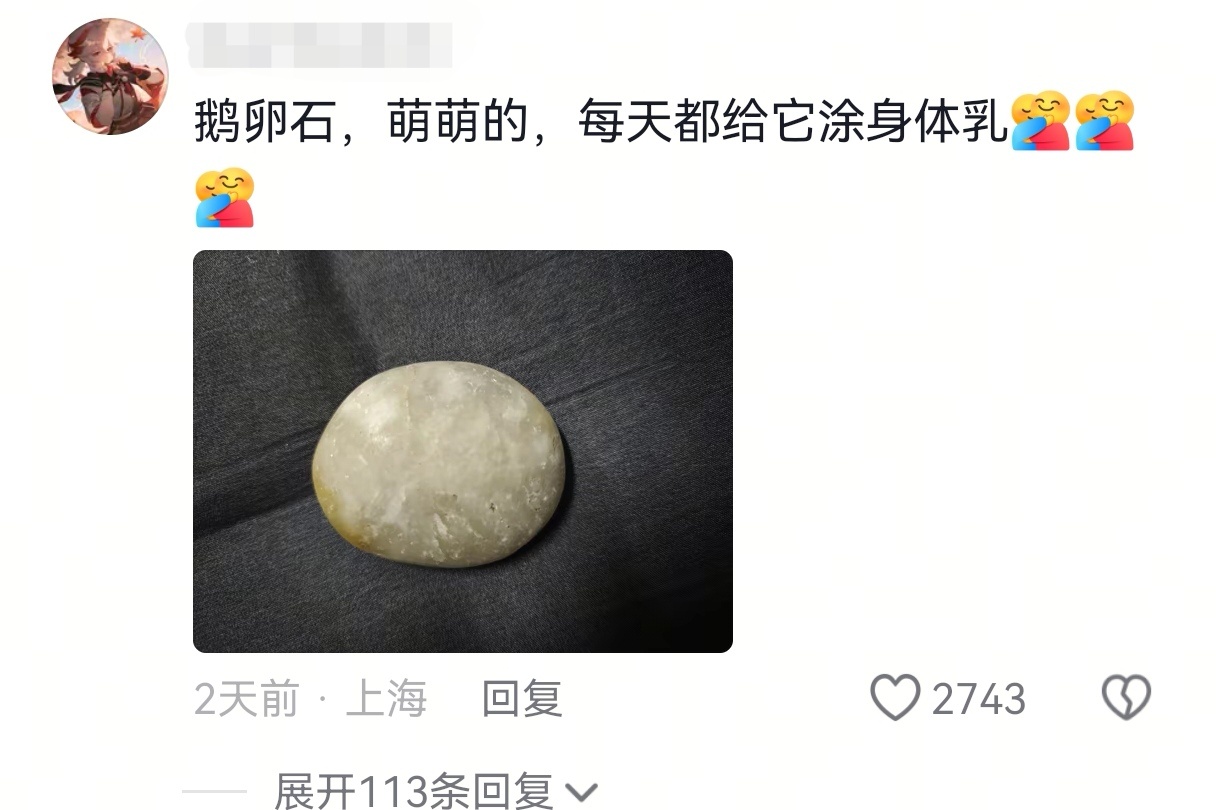The image size is (1216, 810).
Task: Open the blurred username above the comment
Action: point(320,44)
